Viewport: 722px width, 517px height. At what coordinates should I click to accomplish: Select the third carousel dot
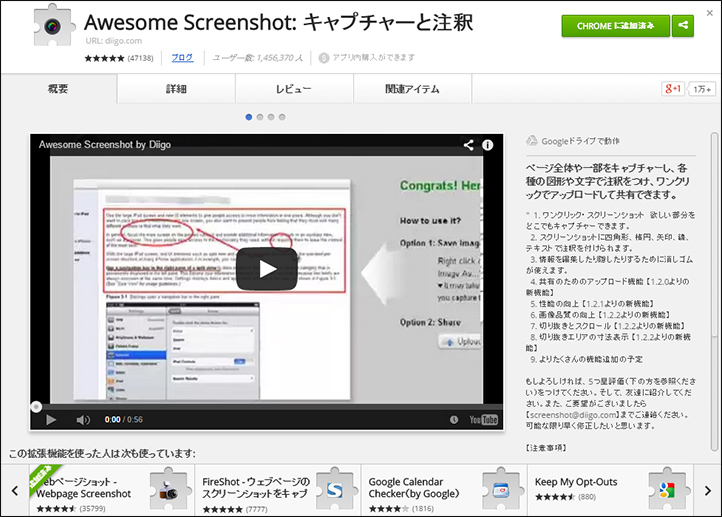pyautogui.click(x=271, y=117)
